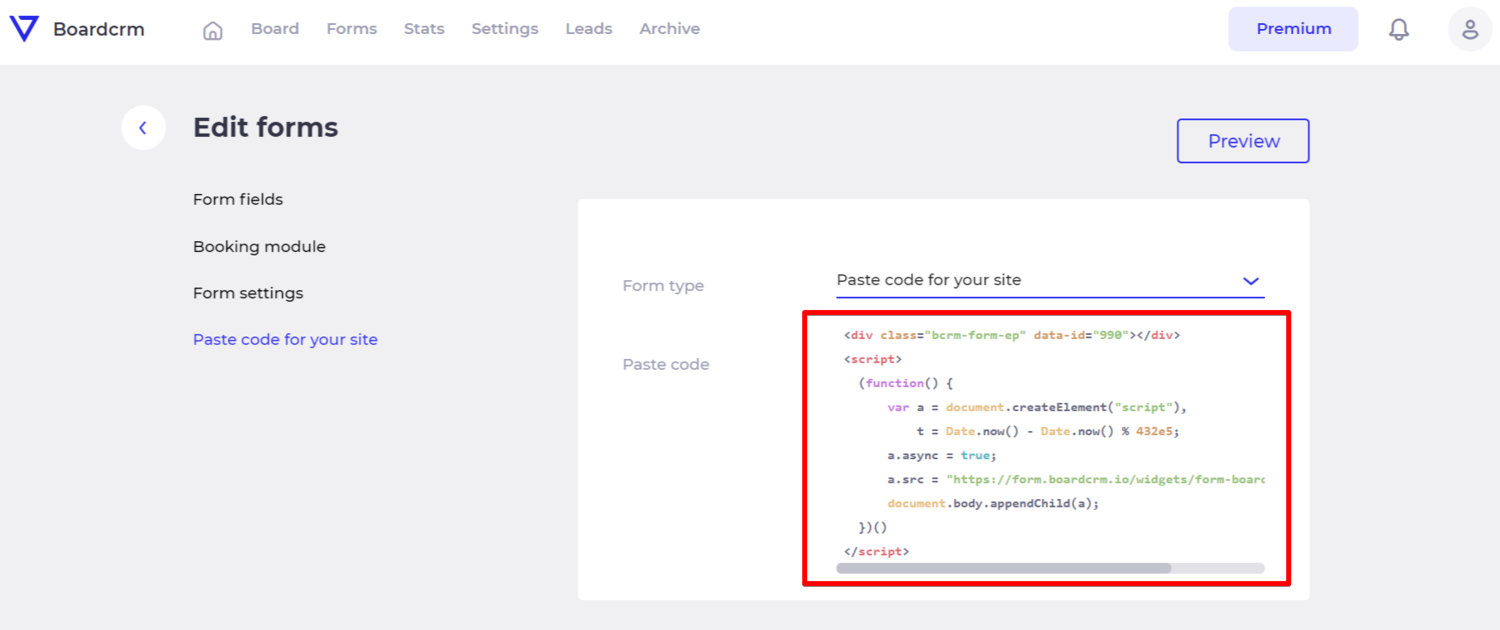Click the })() code line
This screenshot has width=1500, height=630.
tap(873, 527)
